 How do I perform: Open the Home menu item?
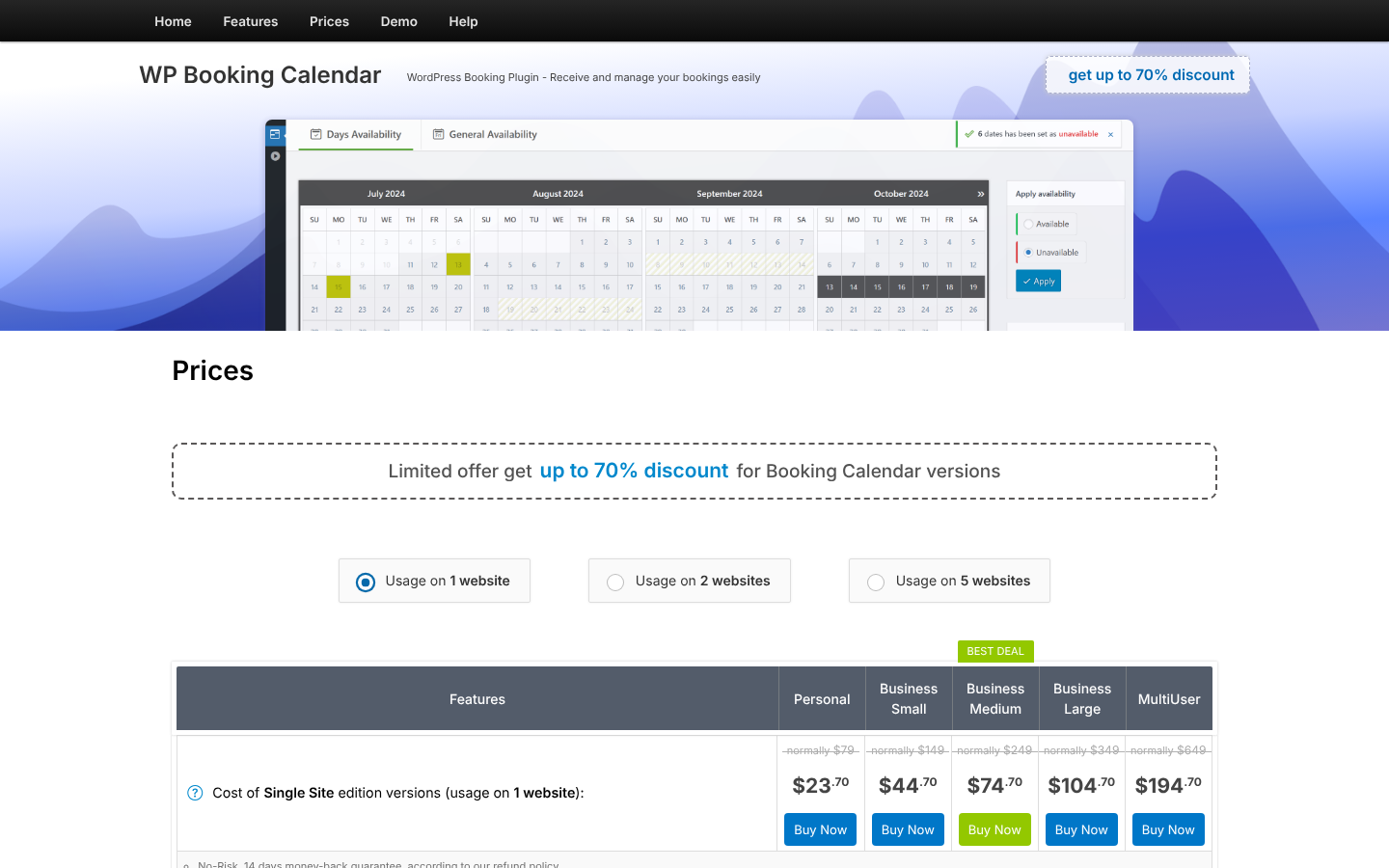[x=173, y=21]
